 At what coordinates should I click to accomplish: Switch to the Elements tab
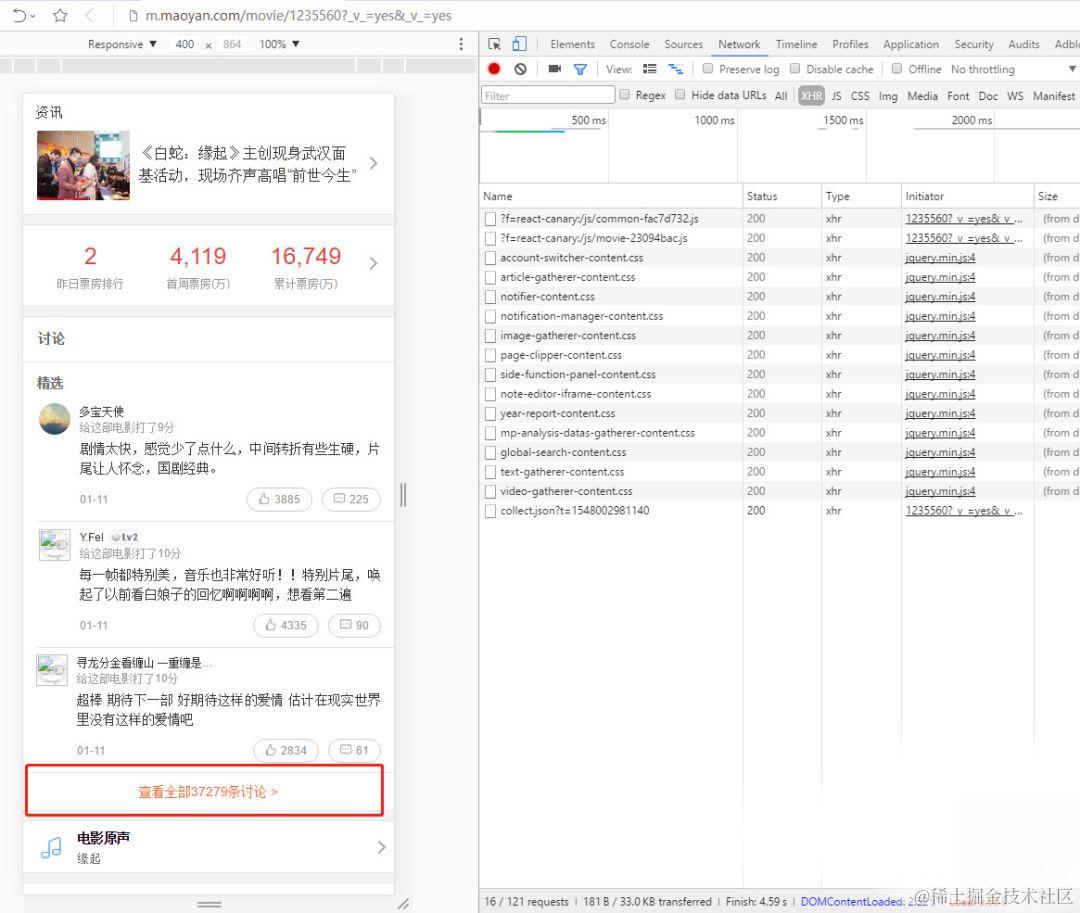pos(572,44)
